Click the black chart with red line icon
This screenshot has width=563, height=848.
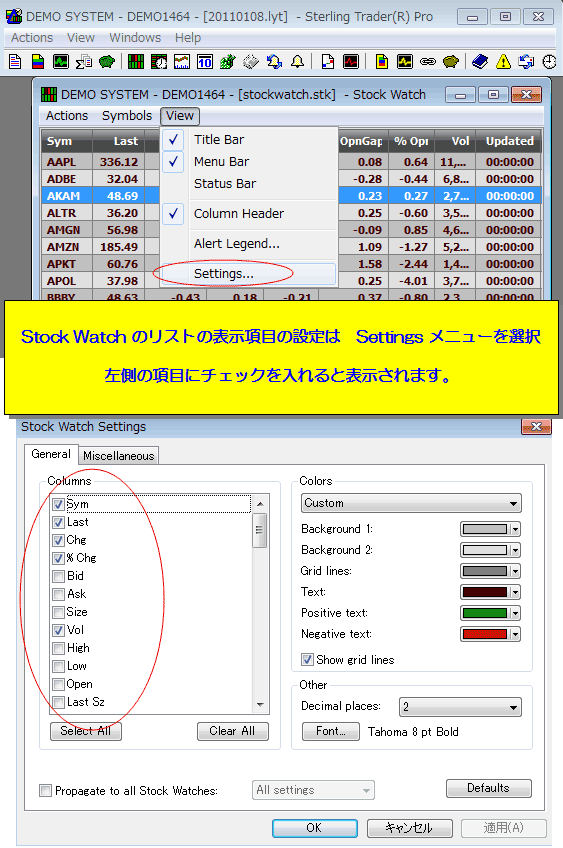click(351, 62)
